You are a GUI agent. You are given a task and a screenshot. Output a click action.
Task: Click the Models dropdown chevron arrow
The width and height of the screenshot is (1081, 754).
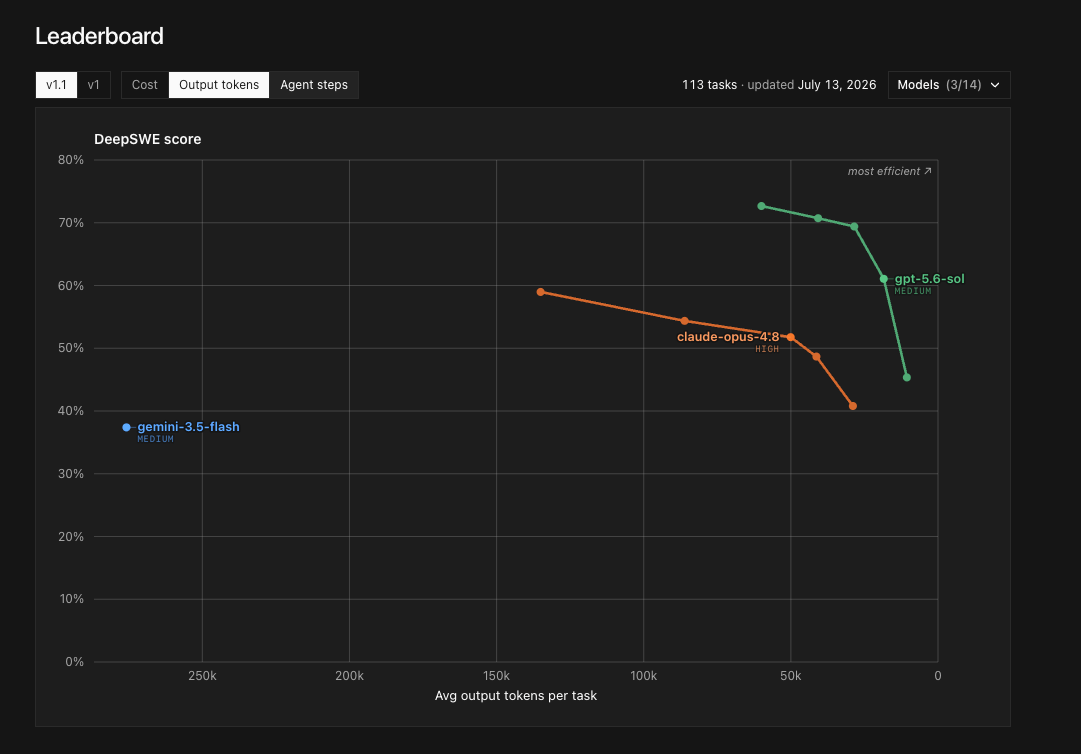(995, 85)
